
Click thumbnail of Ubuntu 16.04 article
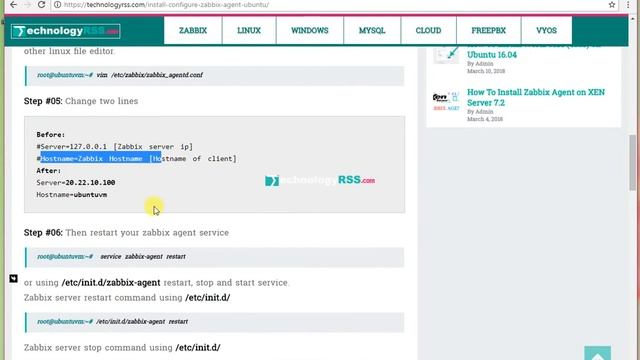click(446, 55)
